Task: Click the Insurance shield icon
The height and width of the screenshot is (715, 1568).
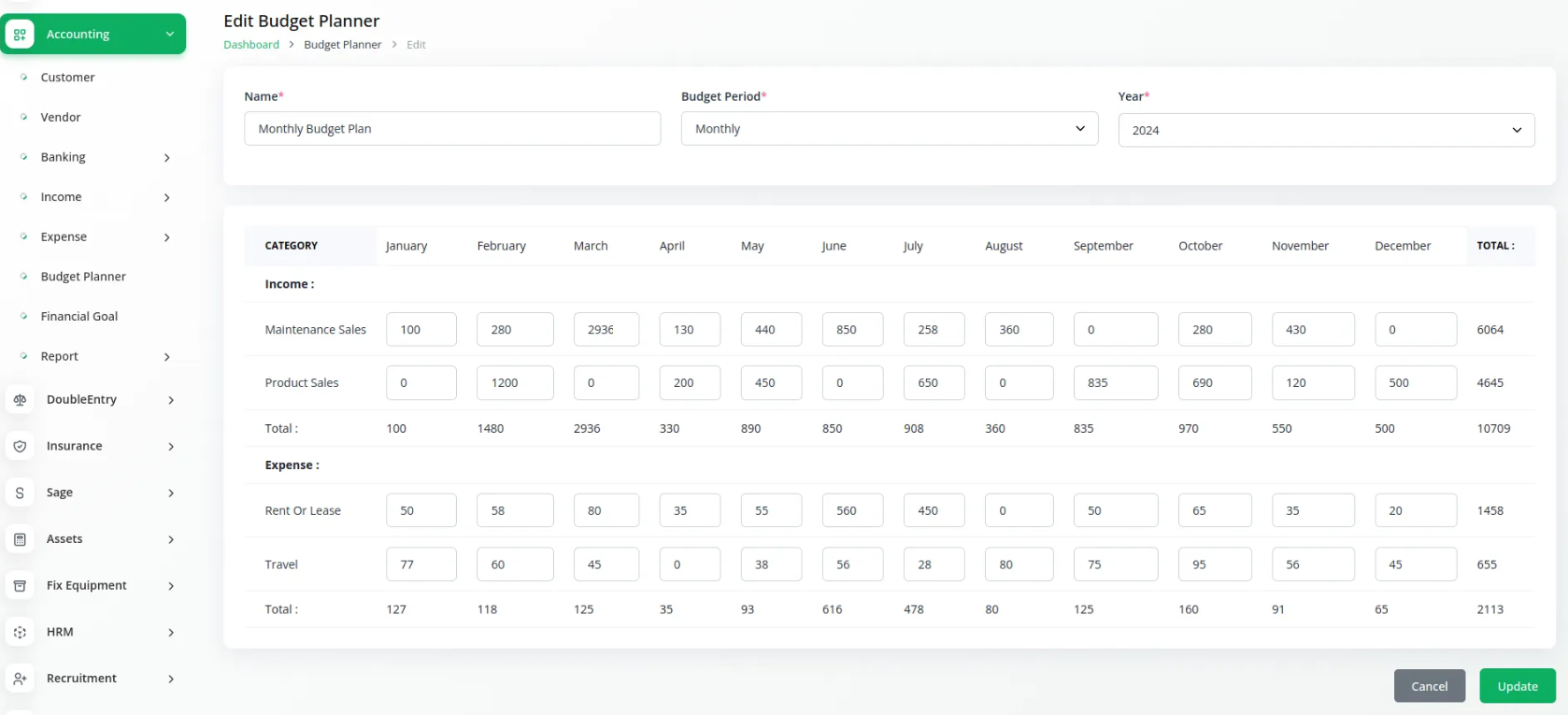Action: [20, 447]
